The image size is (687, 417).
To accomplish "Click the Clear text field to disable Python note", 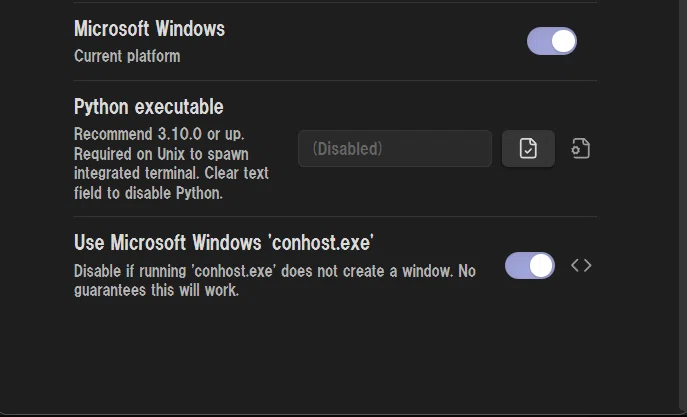I will (171, 183).
